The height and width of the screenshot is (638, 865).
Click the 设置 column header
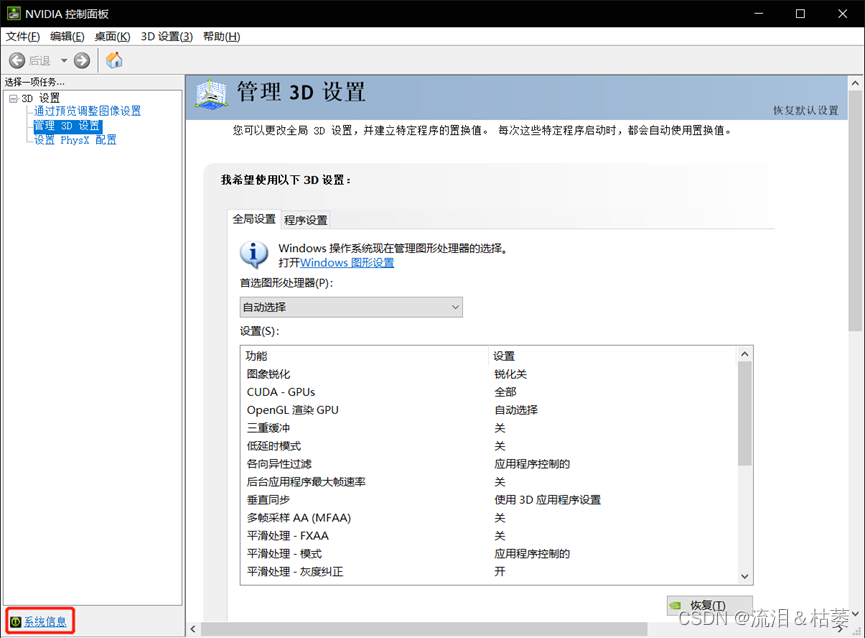tap(613, 356)
